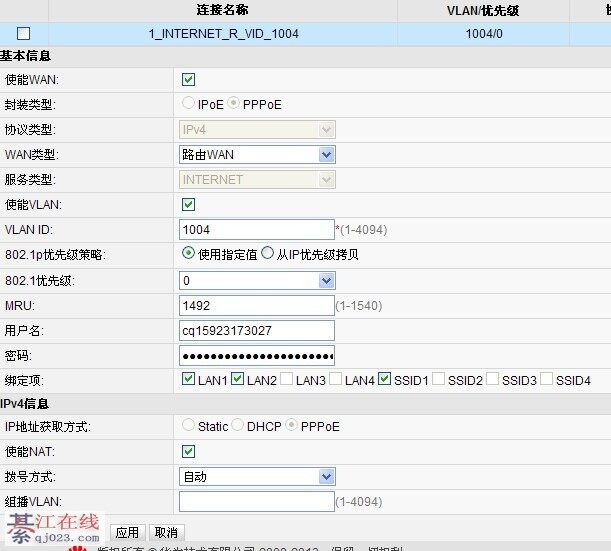Select the 从IP优先级拷贝 radio option

[x=267, y=254]
